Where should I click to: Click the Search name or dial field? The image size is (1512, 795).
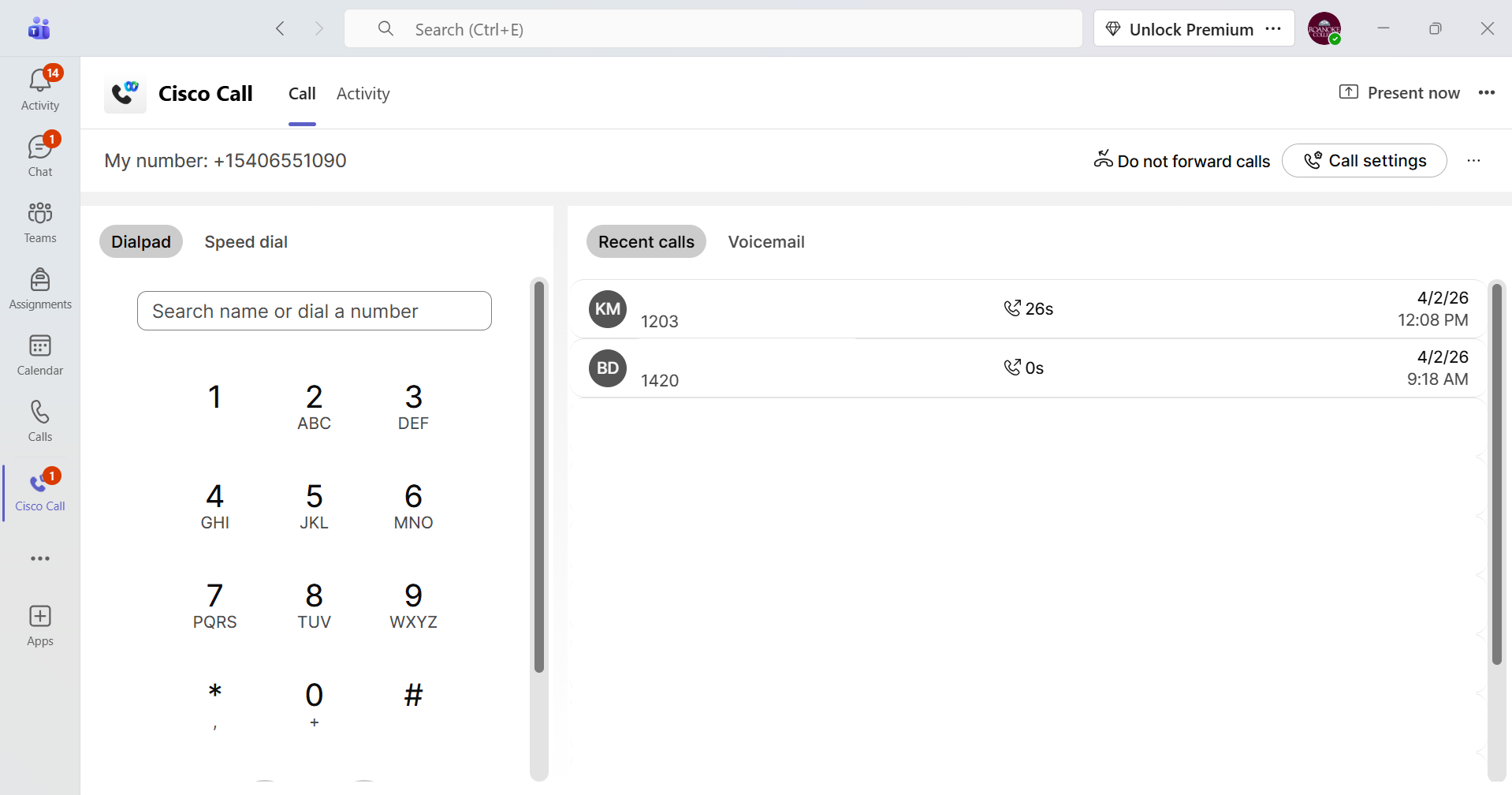[x=314, y=312]
